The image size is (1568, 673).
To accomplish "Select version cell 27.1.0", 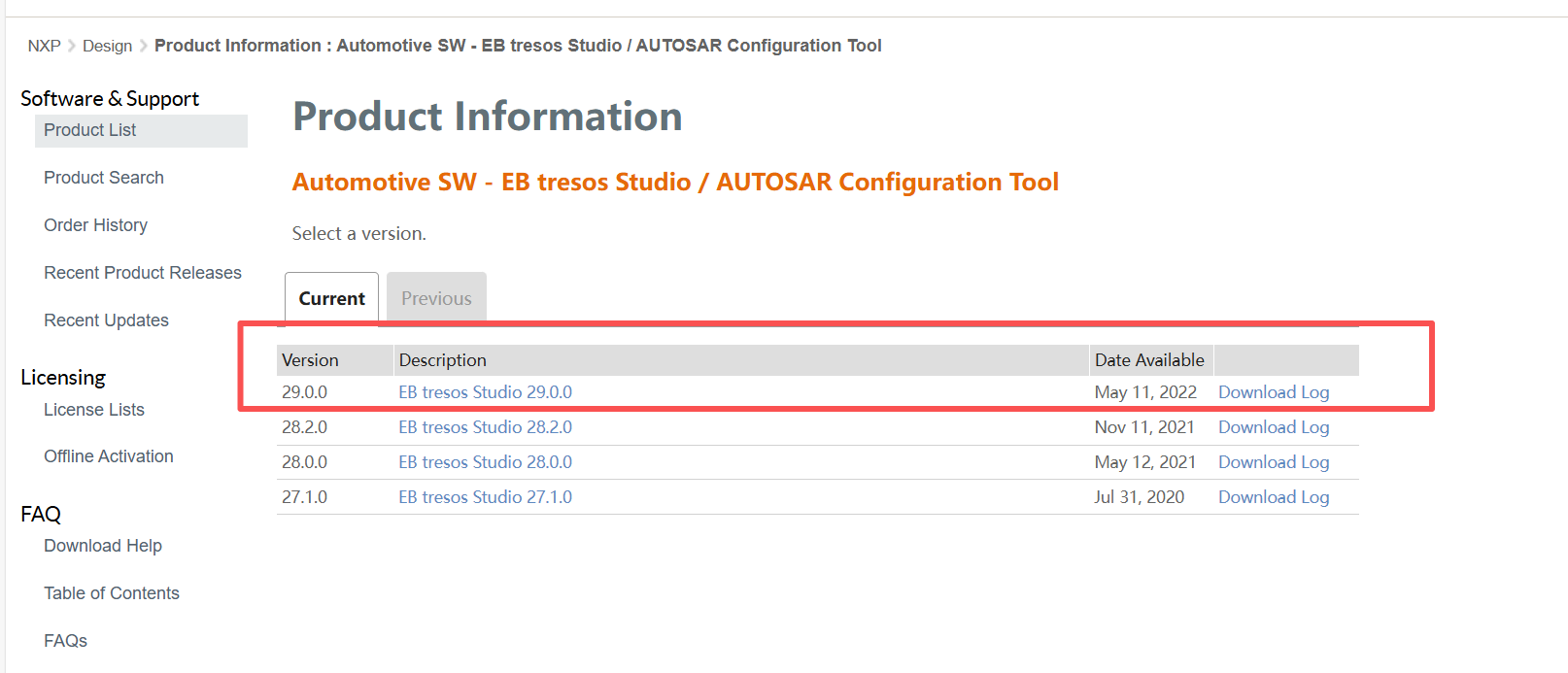I will 304,497.
